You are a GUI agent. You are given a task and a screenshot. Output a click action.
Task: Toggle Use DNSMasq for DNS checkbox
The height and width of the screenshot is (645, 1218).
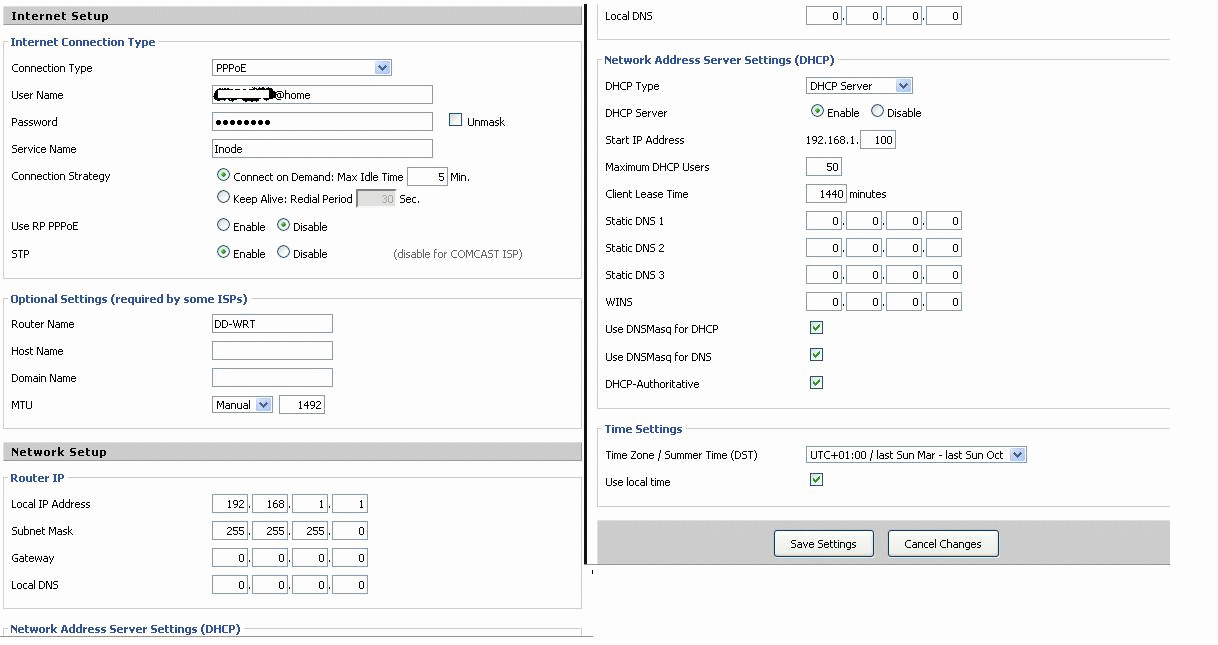pos(817,355)
